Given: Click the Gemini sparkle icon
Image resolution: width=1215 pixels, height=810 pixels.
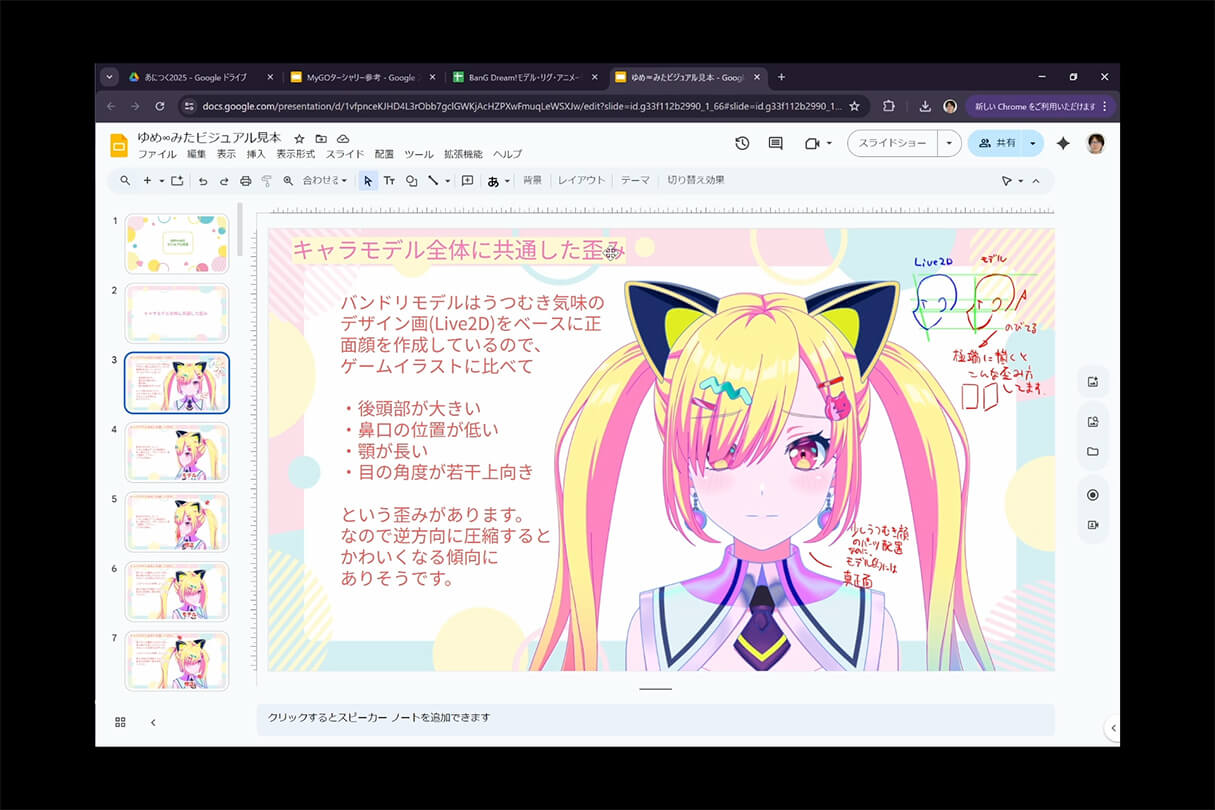Looking at the screenshot, I should coord(1063,144).
